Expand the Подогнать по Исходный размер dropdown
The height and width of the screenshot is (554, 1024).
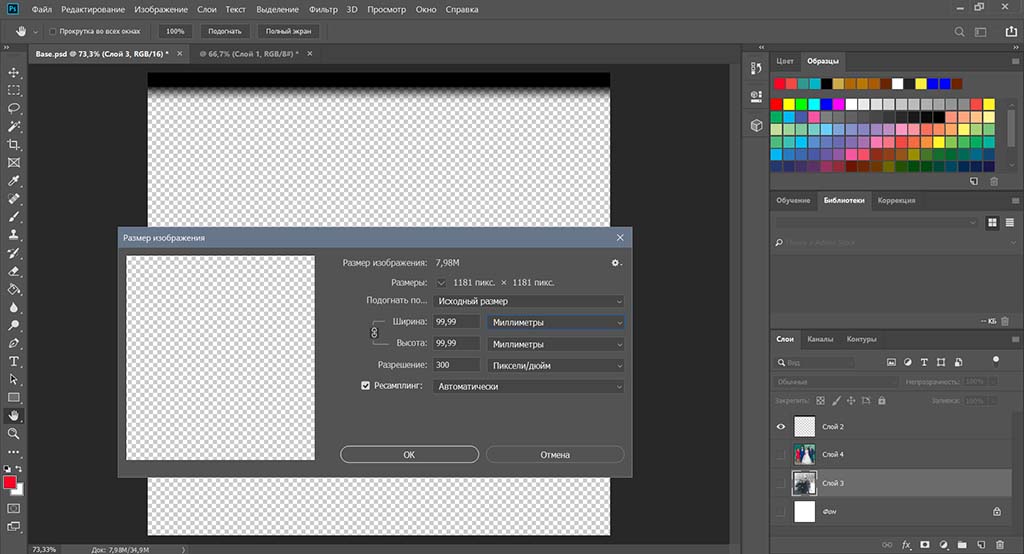tap(529, 301)
